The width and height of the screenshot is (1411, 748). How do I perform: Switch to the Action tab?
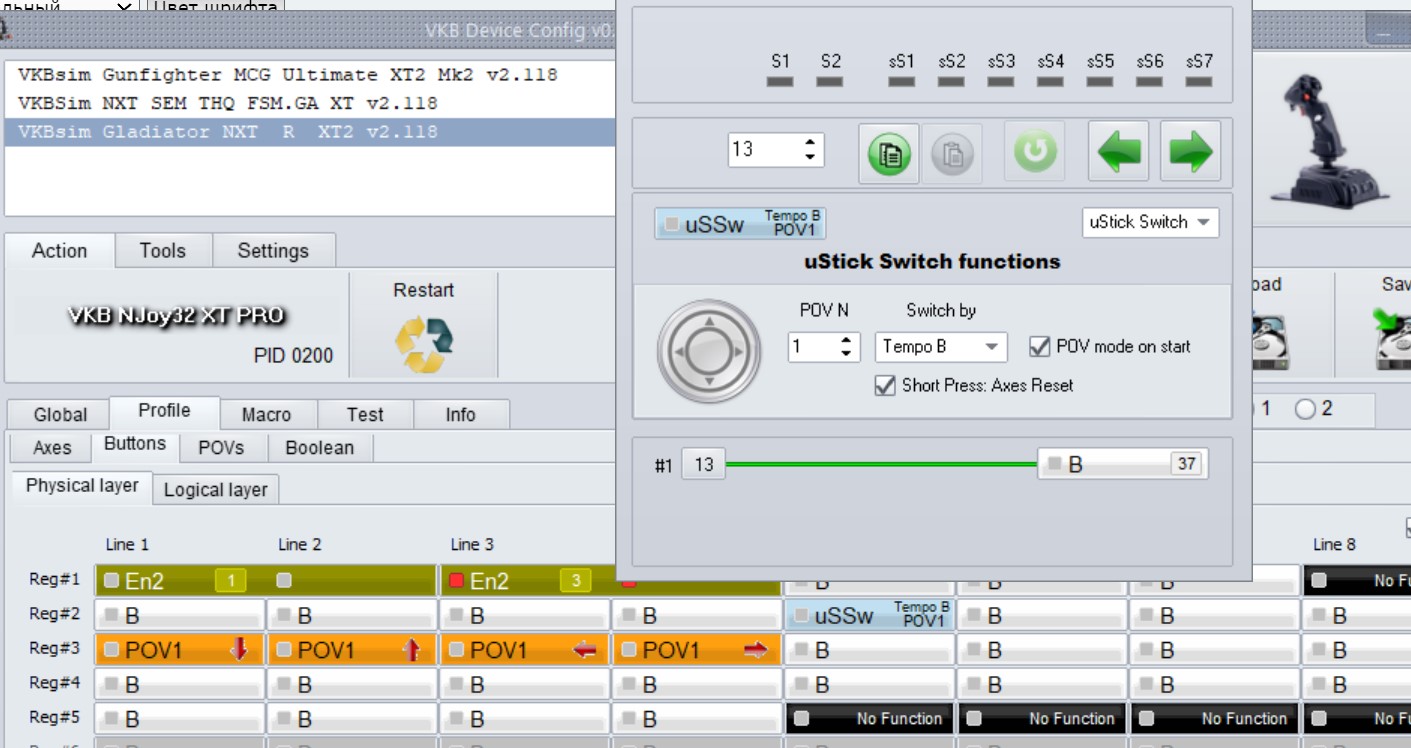pos(60,251)
